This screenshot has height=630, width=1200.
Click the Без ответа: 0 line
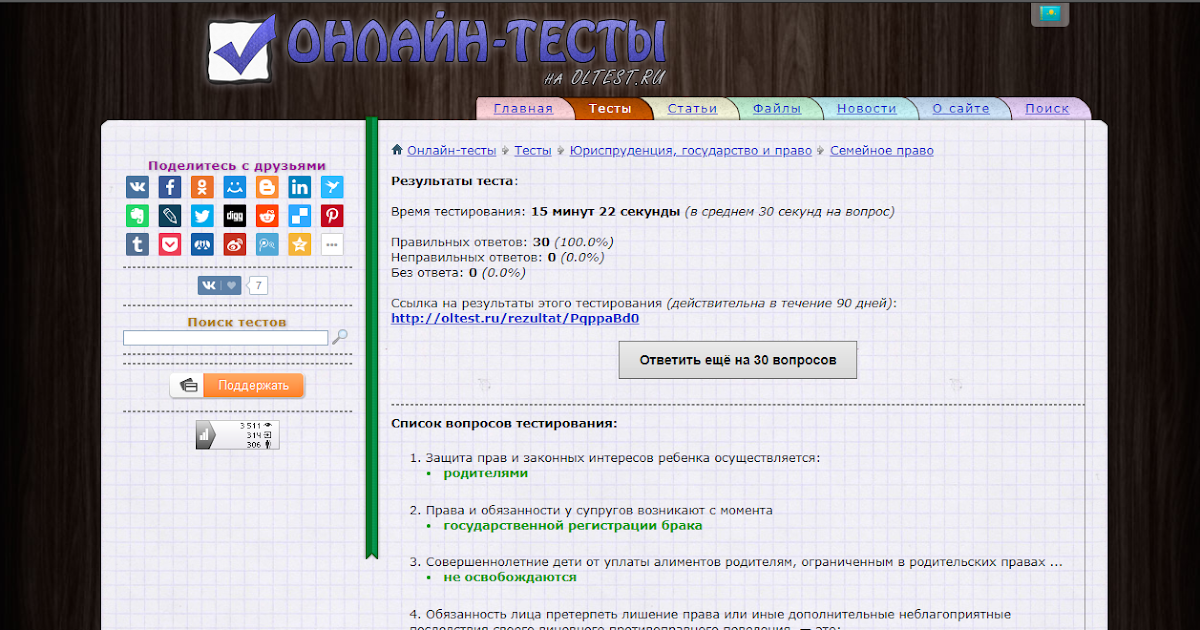pyautogui.click(x=458, y=272)
